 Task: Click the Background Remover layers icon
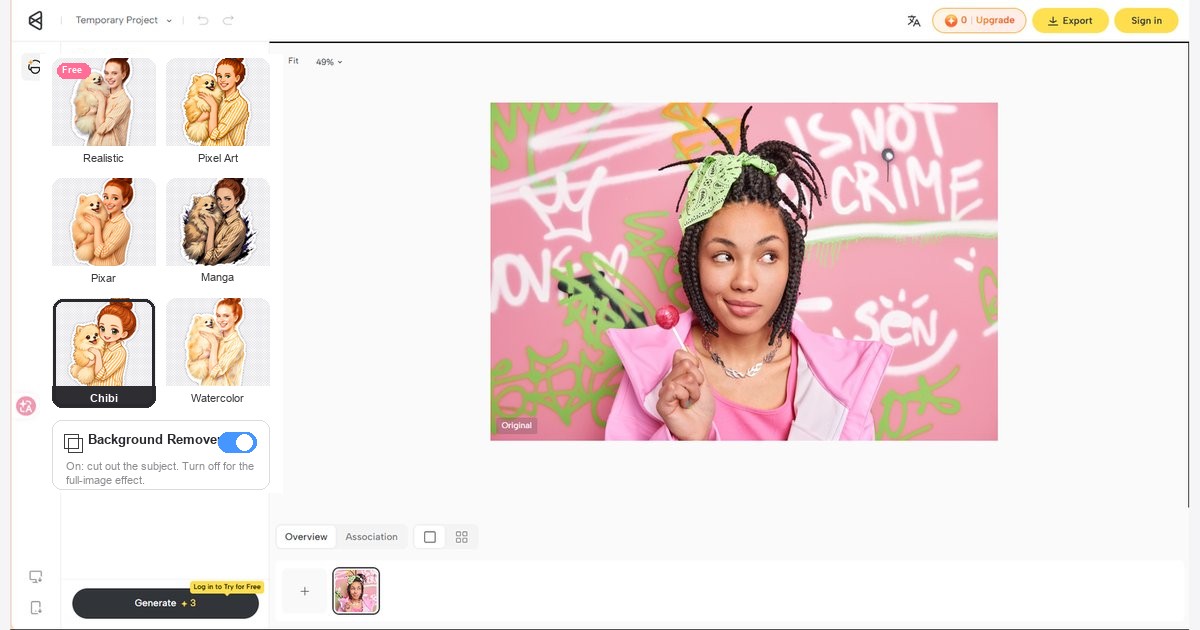pos(73,442)
